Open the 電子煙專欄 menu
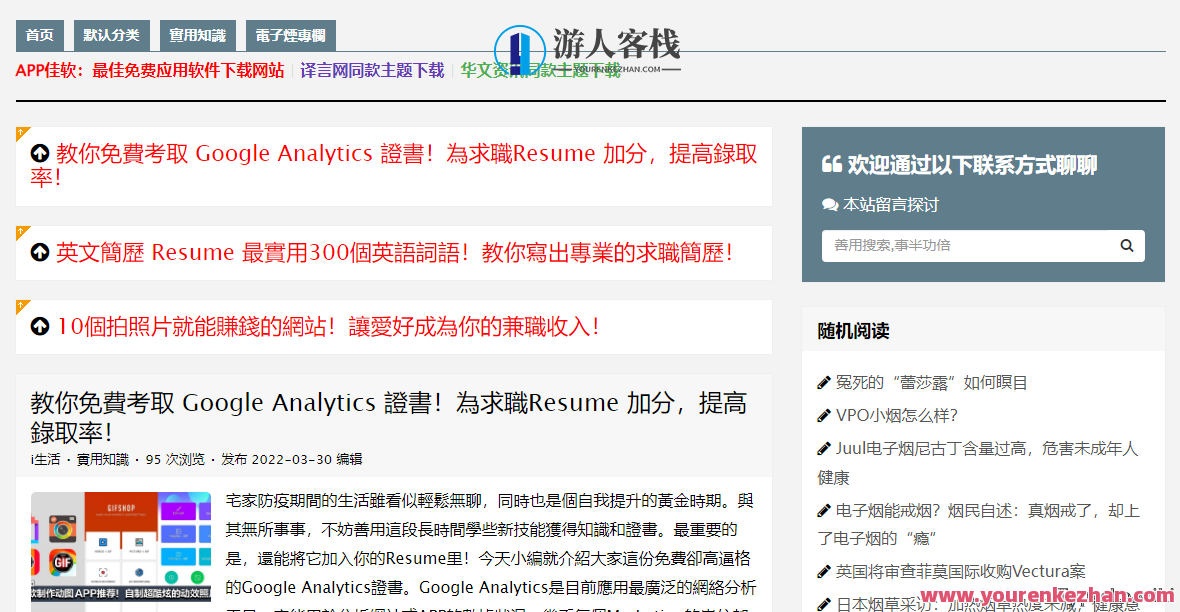1180x612 pixels. [x=290, y=34]
